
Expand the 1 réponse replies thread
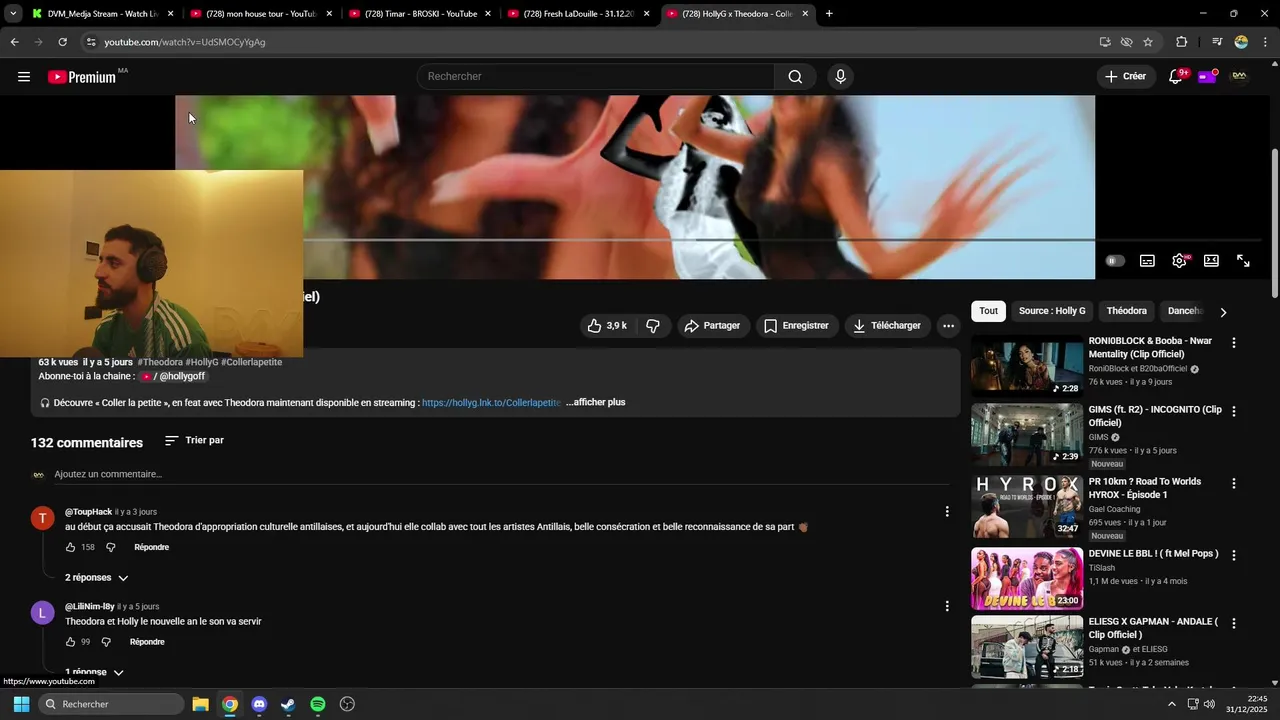95,673
